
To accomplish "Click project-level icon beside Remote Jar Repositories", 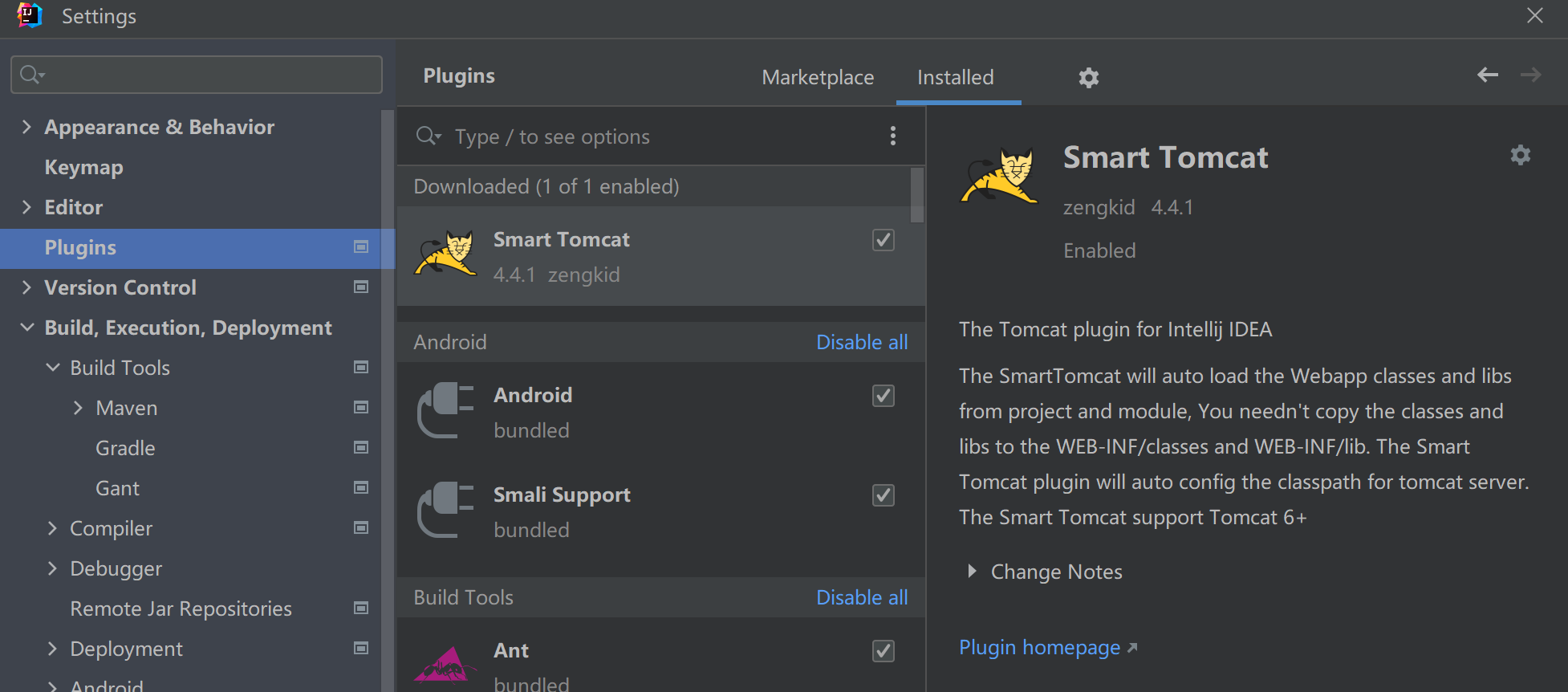I will coord(361,608).
